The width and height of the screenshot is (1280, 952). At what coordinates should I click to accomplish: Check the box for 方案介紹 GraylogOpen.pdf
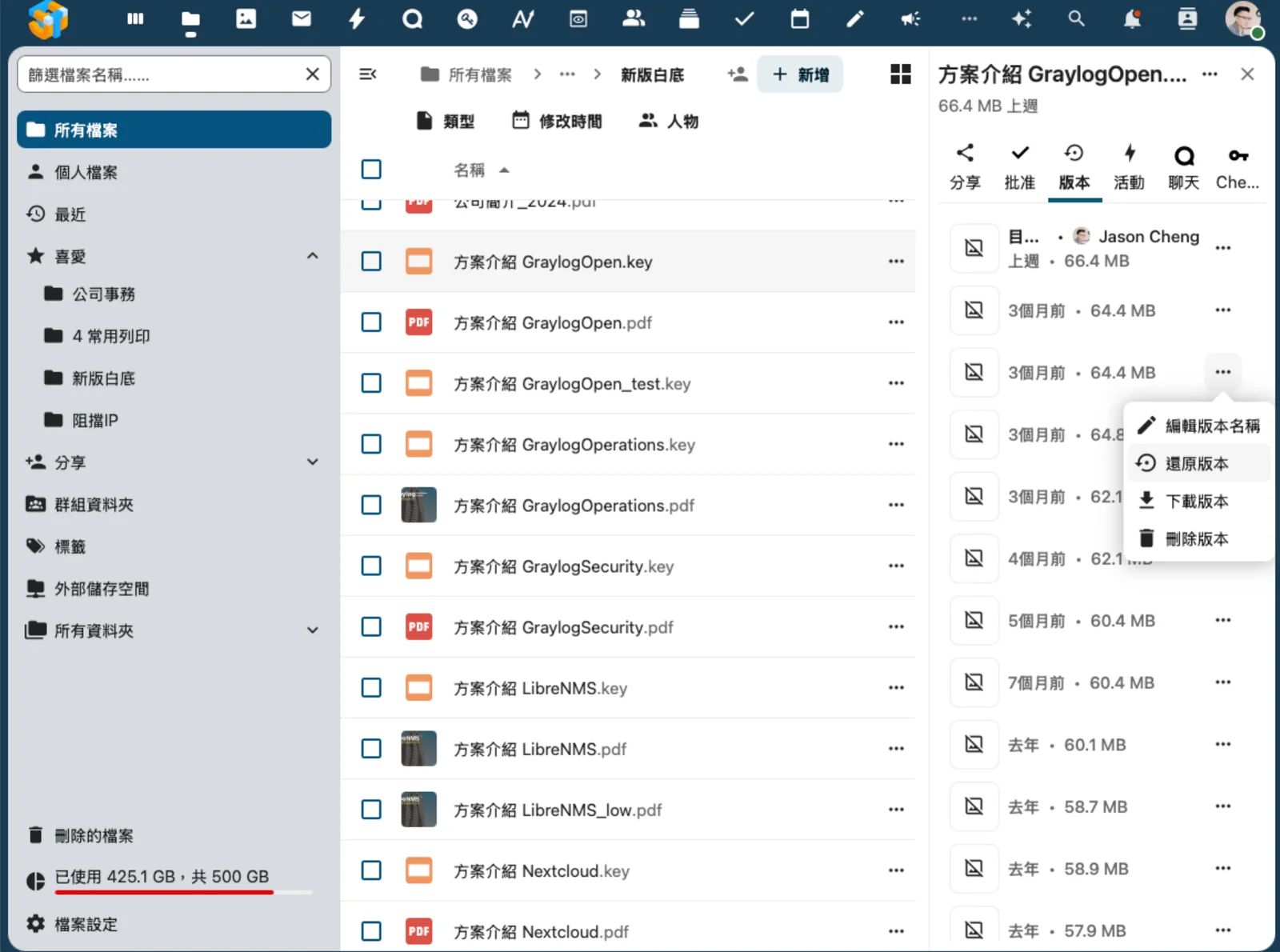point(371,322)
